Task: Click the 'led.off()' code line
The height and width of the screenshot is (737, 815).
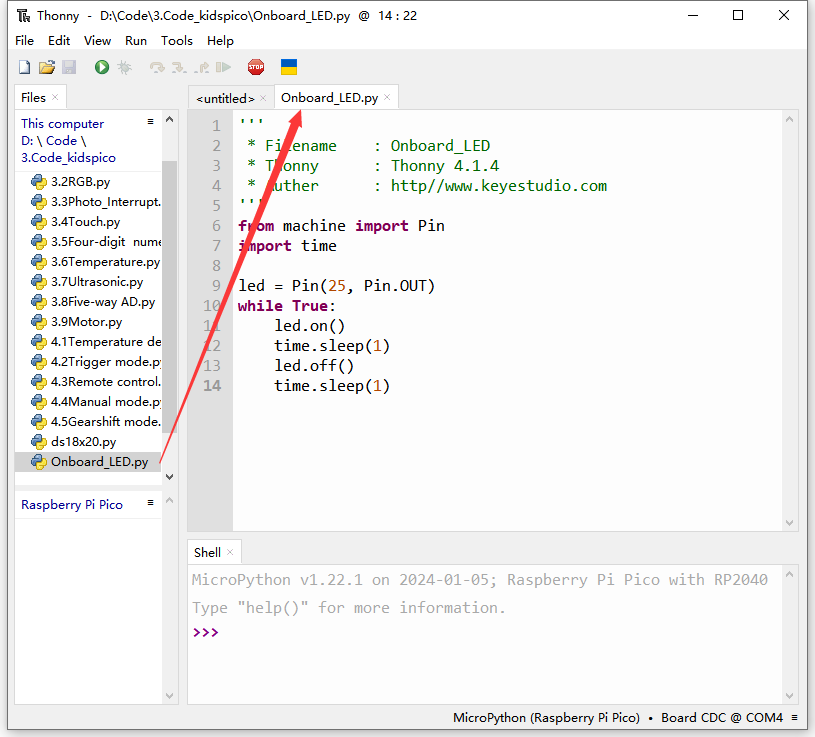Action: coord(314,366)
